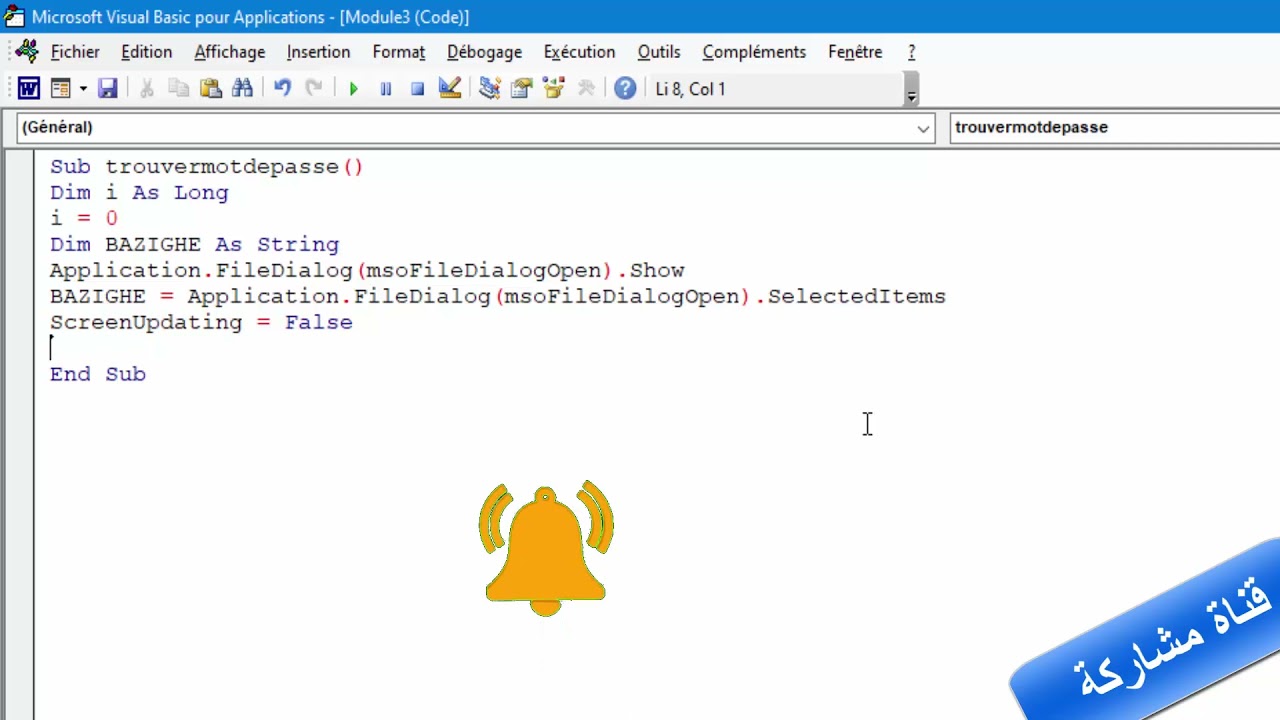Expand the (Général) object dropdown
Screen dimensions: 1280x720
pos(924,128)
